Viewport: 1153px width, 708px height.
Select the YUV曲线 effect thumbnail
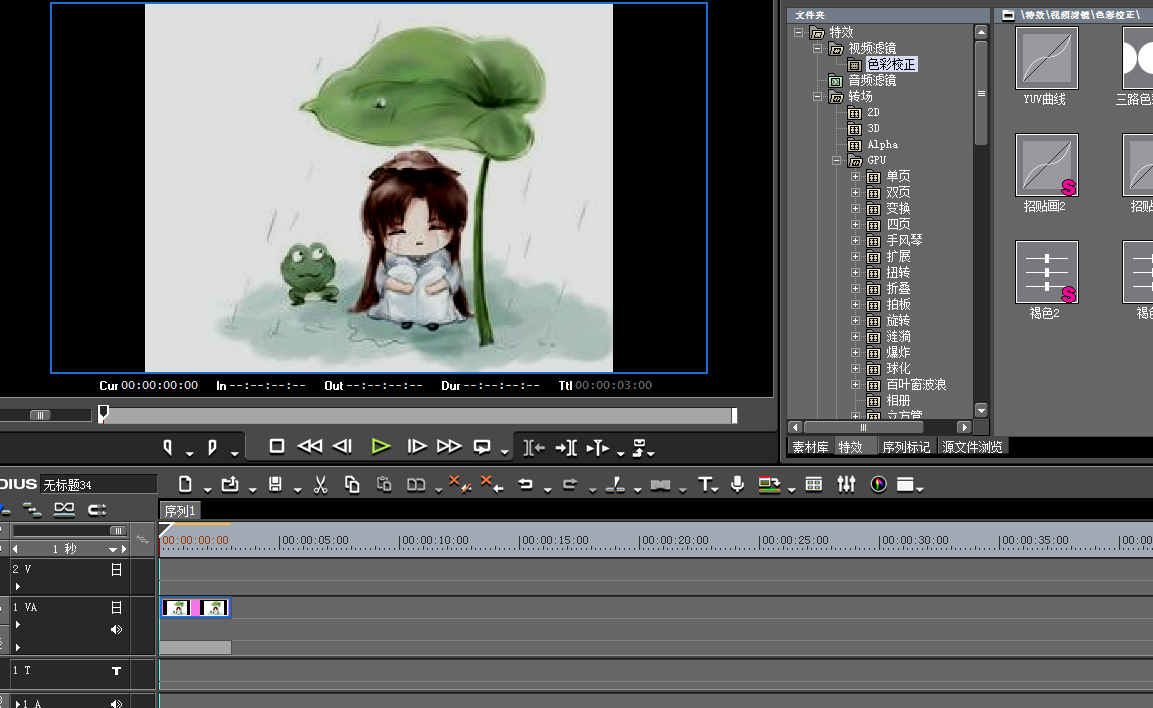(1046, 58)
